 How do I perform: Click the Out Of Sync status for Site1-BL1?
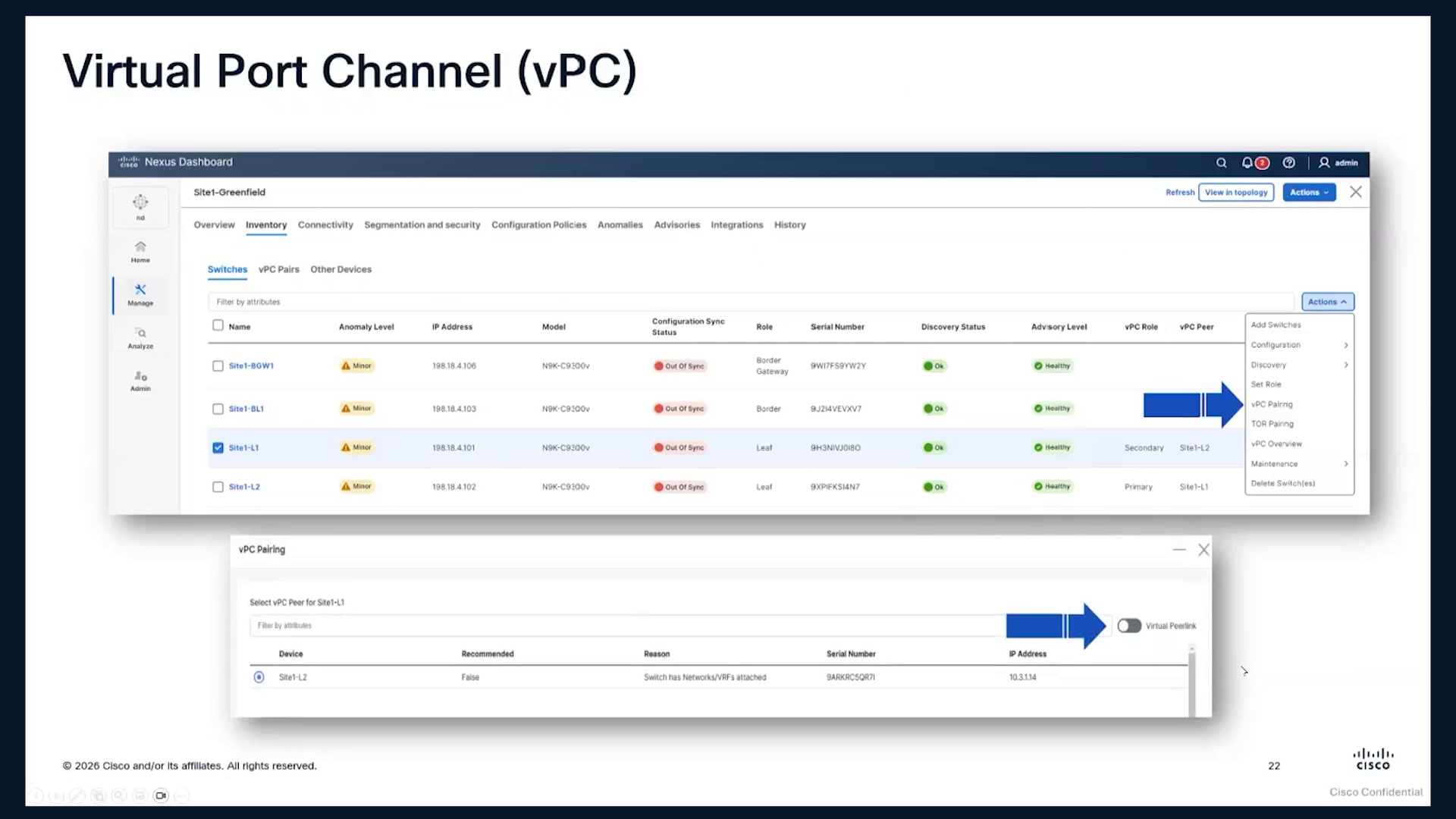(x=679, y=409)
